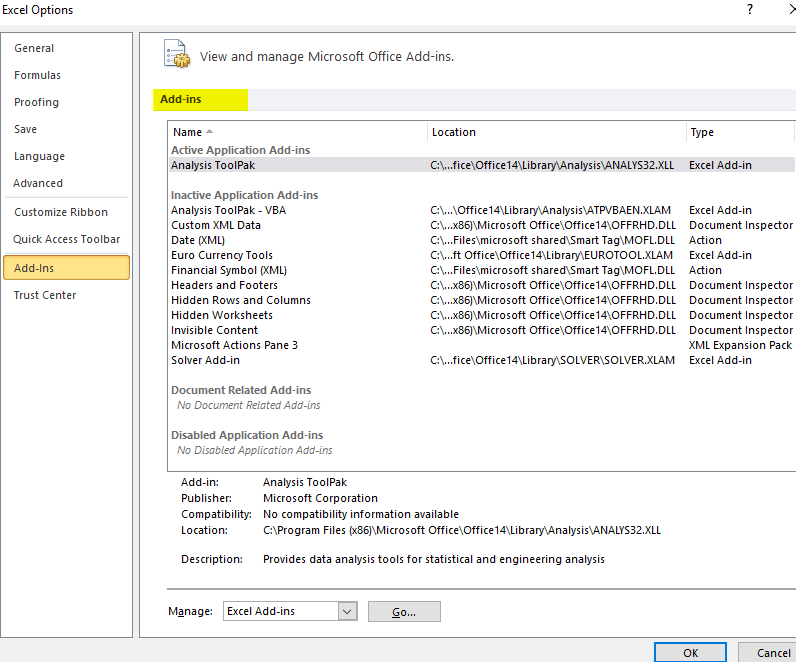Open the Formulas category
Viewport: 796px width, 662px height.
tap(37, 75)
